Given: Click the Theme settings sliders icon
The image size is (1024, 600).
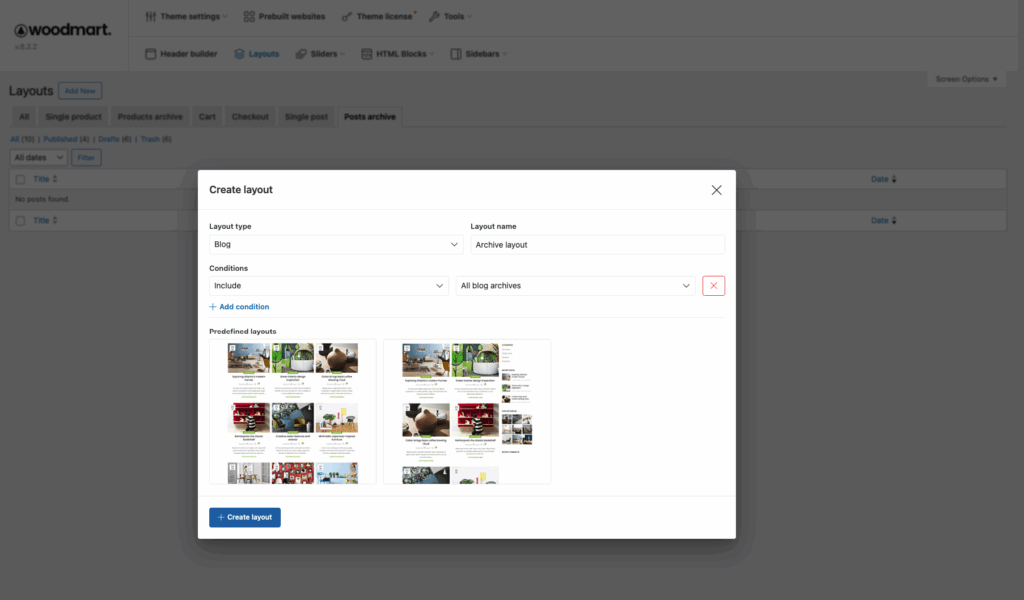Looking at the screenshot, I should [x=151, y=16].
